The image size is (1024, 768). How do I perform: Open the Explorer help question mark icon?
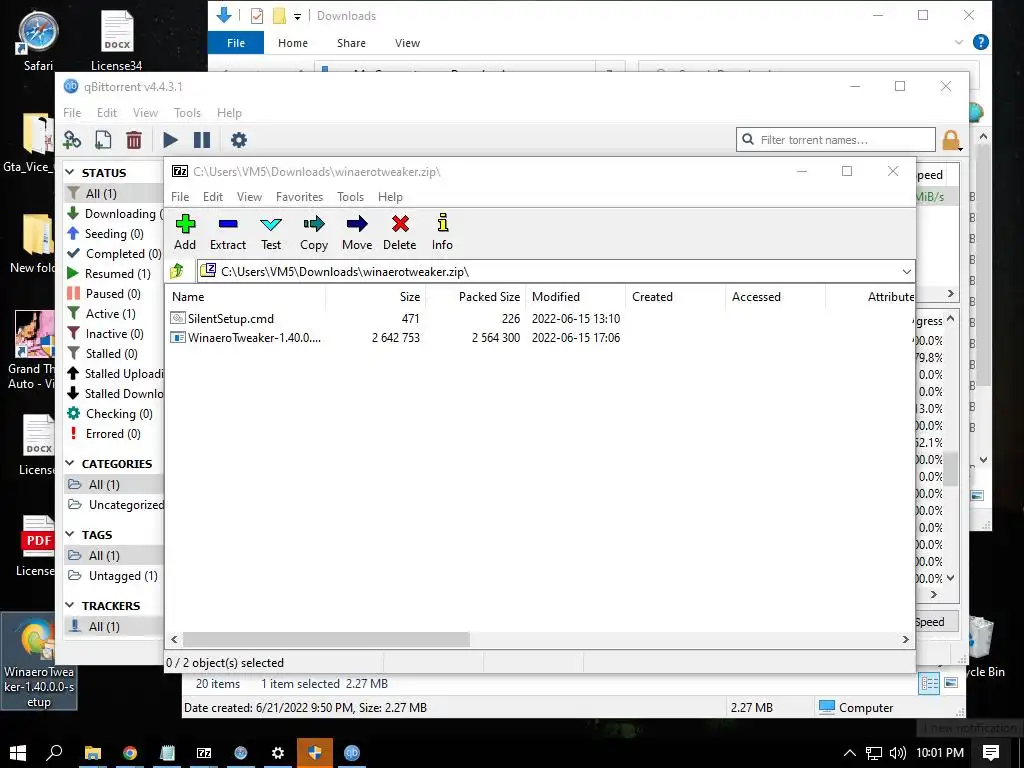(x=980, y=42)
